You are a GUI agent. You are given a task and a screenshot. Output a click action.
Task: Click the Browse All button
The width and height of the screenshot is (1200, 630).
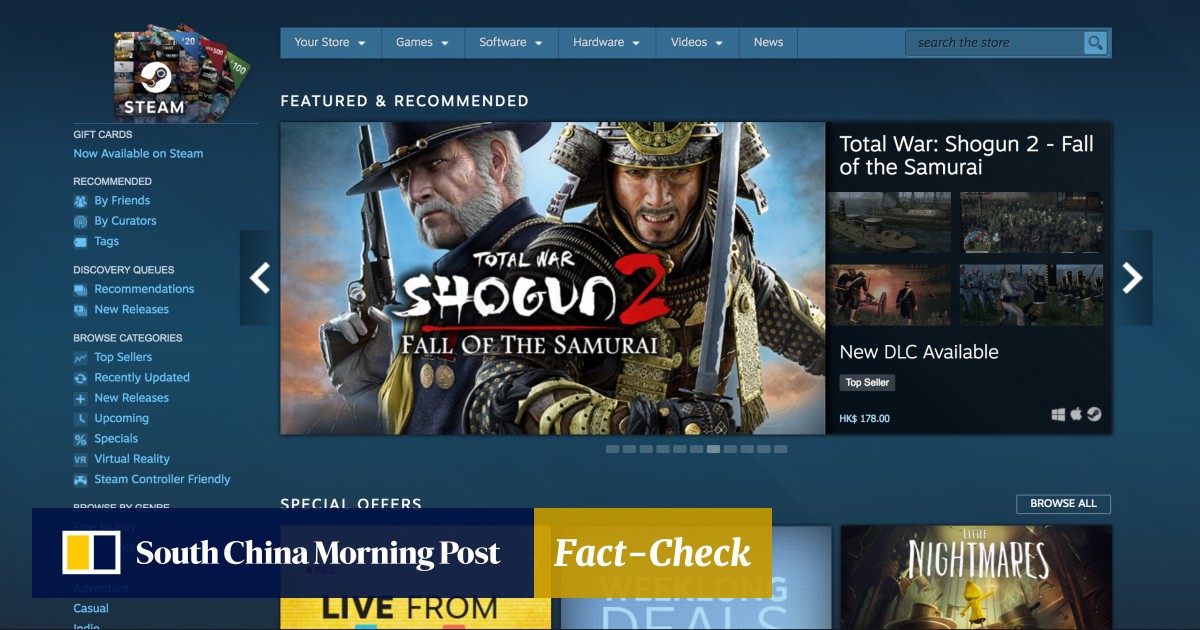1063,504
